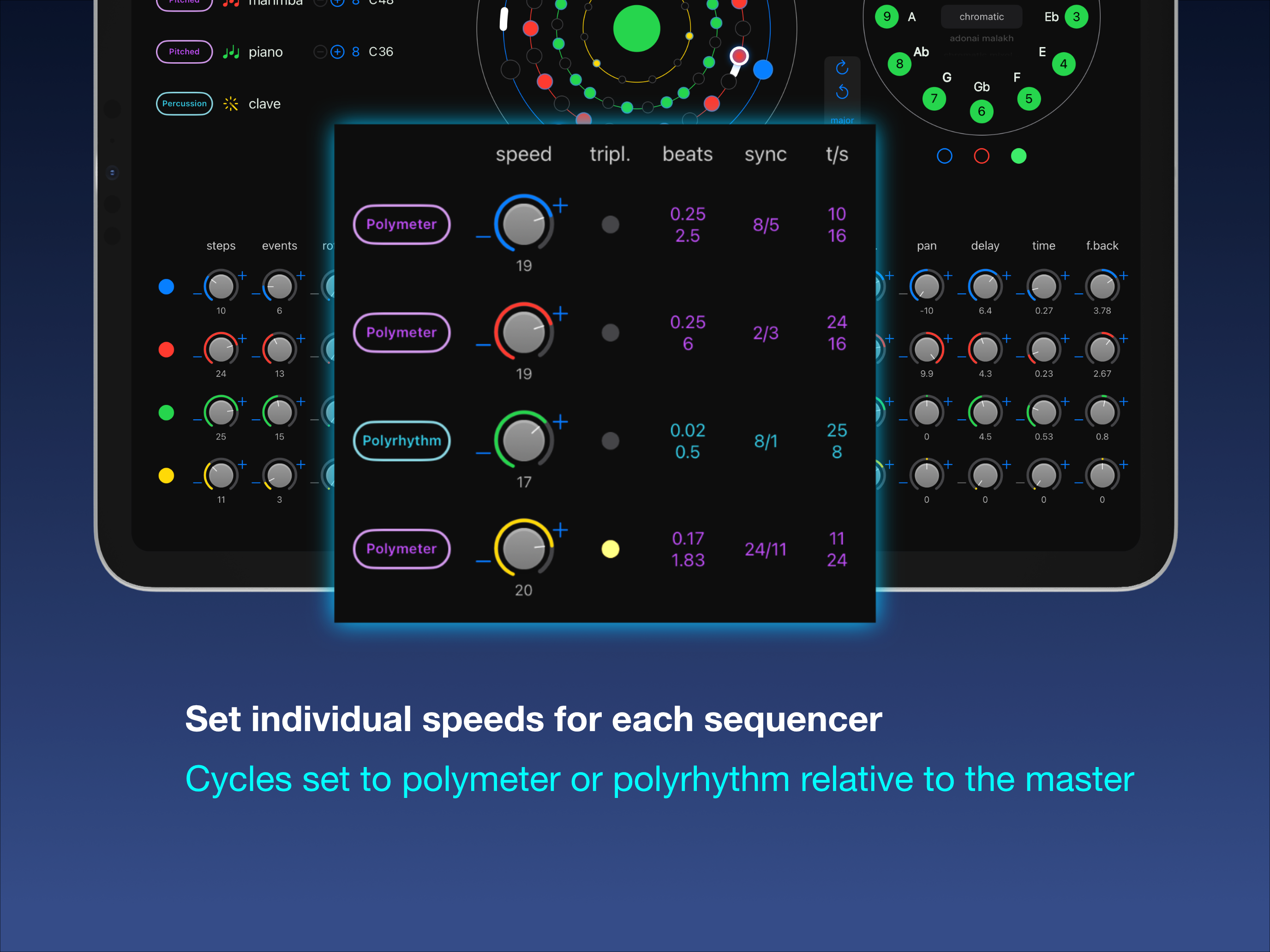The image size is (1270, 952).
Task: Click the undo rotate arrow icon
Action: (x=842, y=92)
